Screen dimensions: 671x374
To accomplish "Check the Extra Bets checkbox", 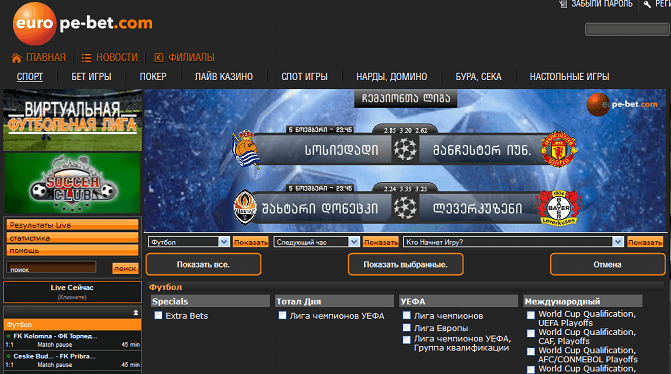I will pyautogui.click(x=158, y=315).
